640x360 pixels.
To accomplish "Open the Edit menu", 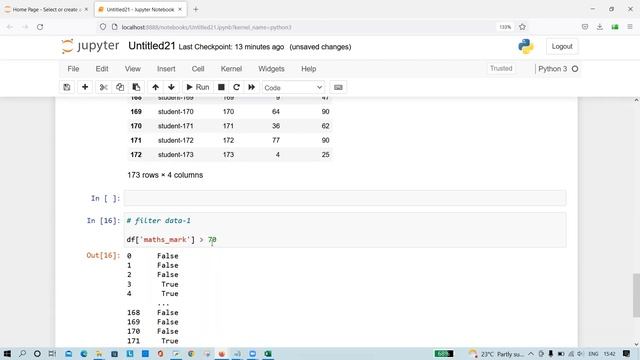I will point(102,69).
